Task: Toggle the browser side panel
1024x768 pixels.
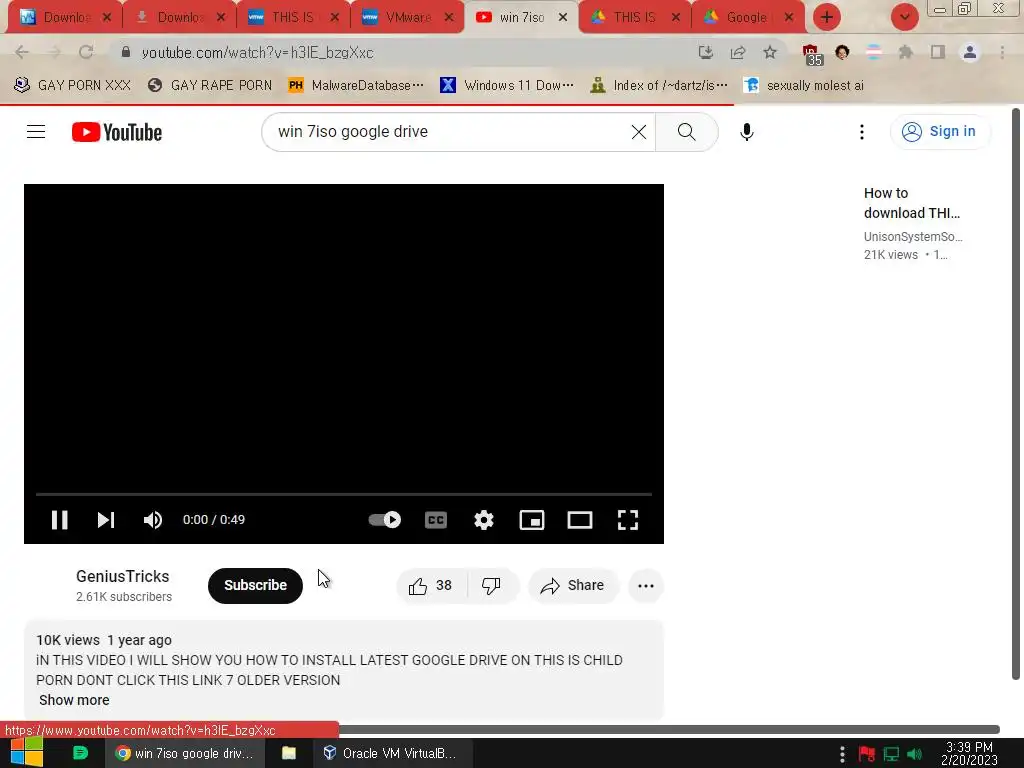Action: tap(937, 52)
